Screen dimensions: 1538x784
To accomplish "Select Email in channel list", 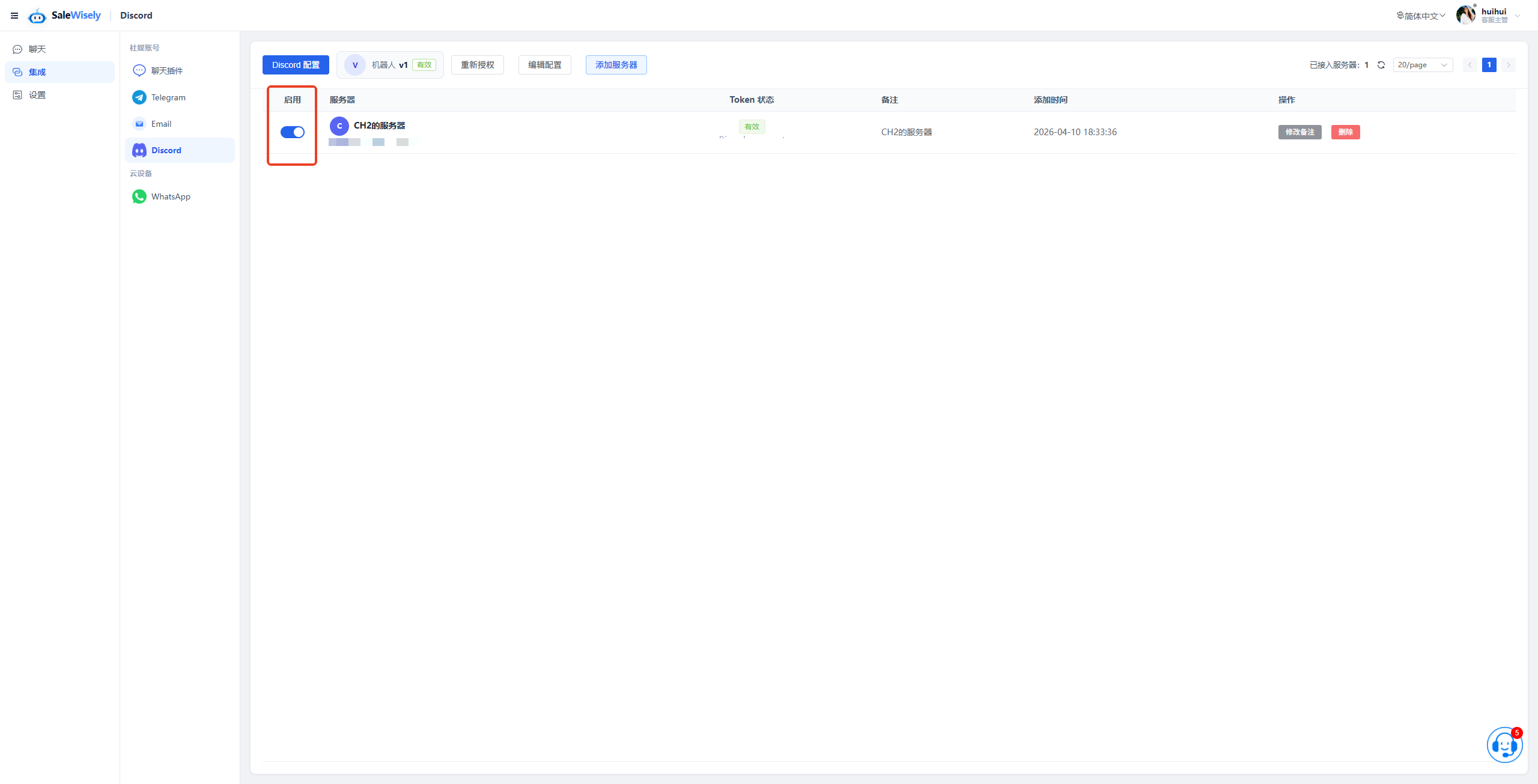I will pyautogui.click(x=180, y=124).
